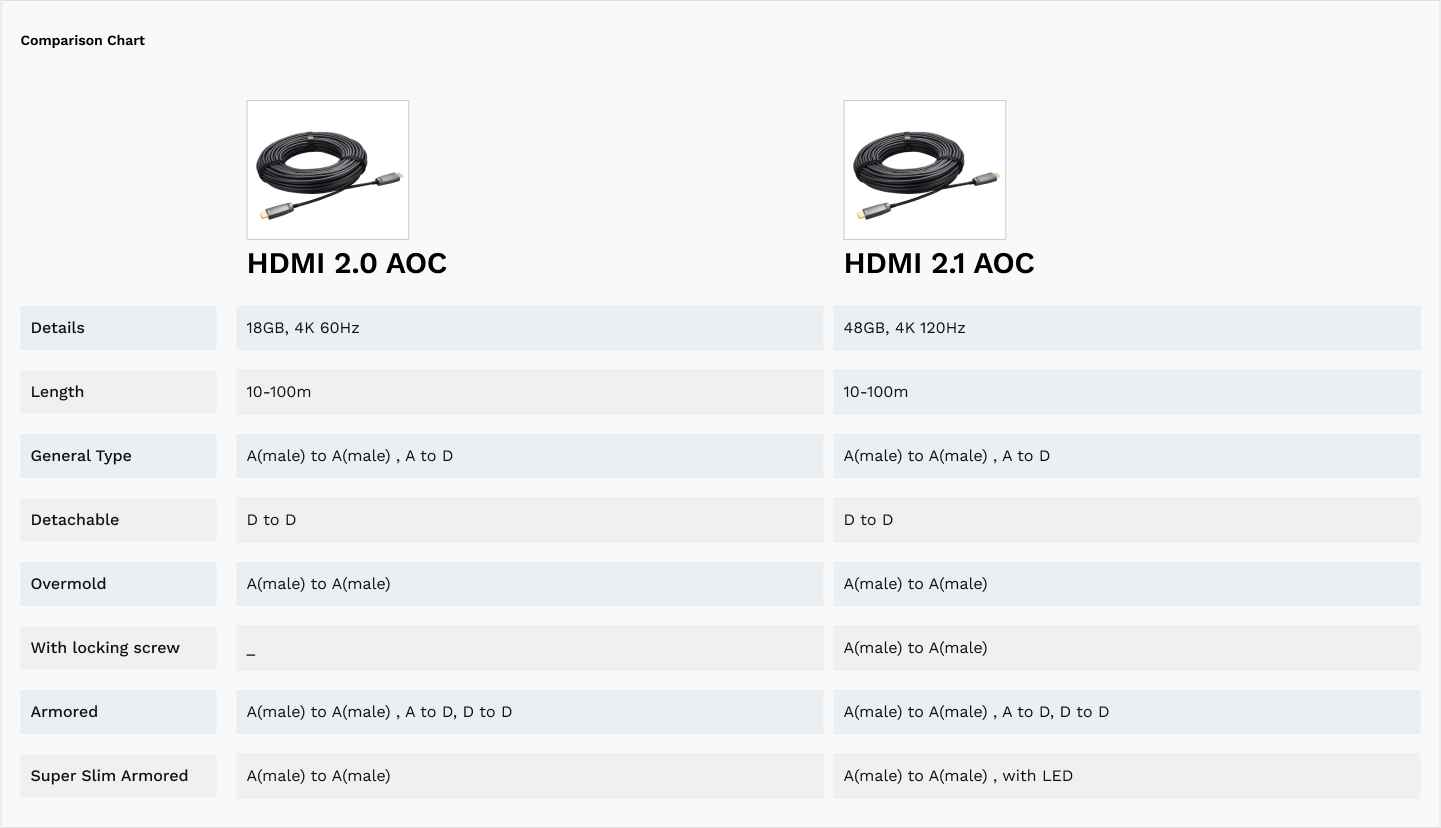Select the General Type row label
This screenshot has height=828, width=1441.
point(81,456)
